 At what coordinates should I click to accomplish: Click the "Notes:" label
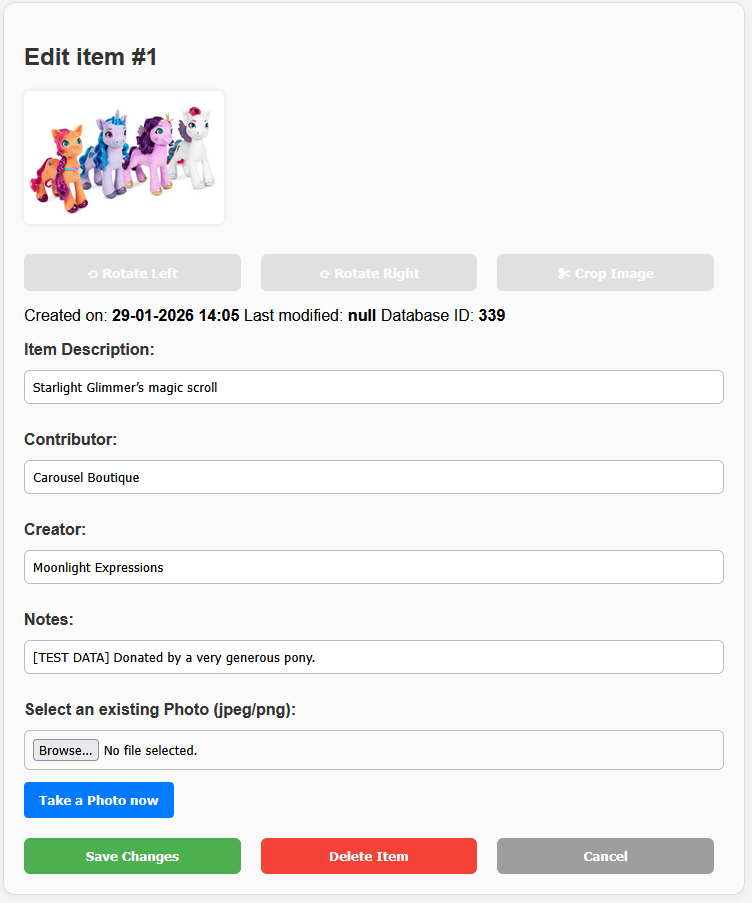pyautogui.click(x=49, y=619)
